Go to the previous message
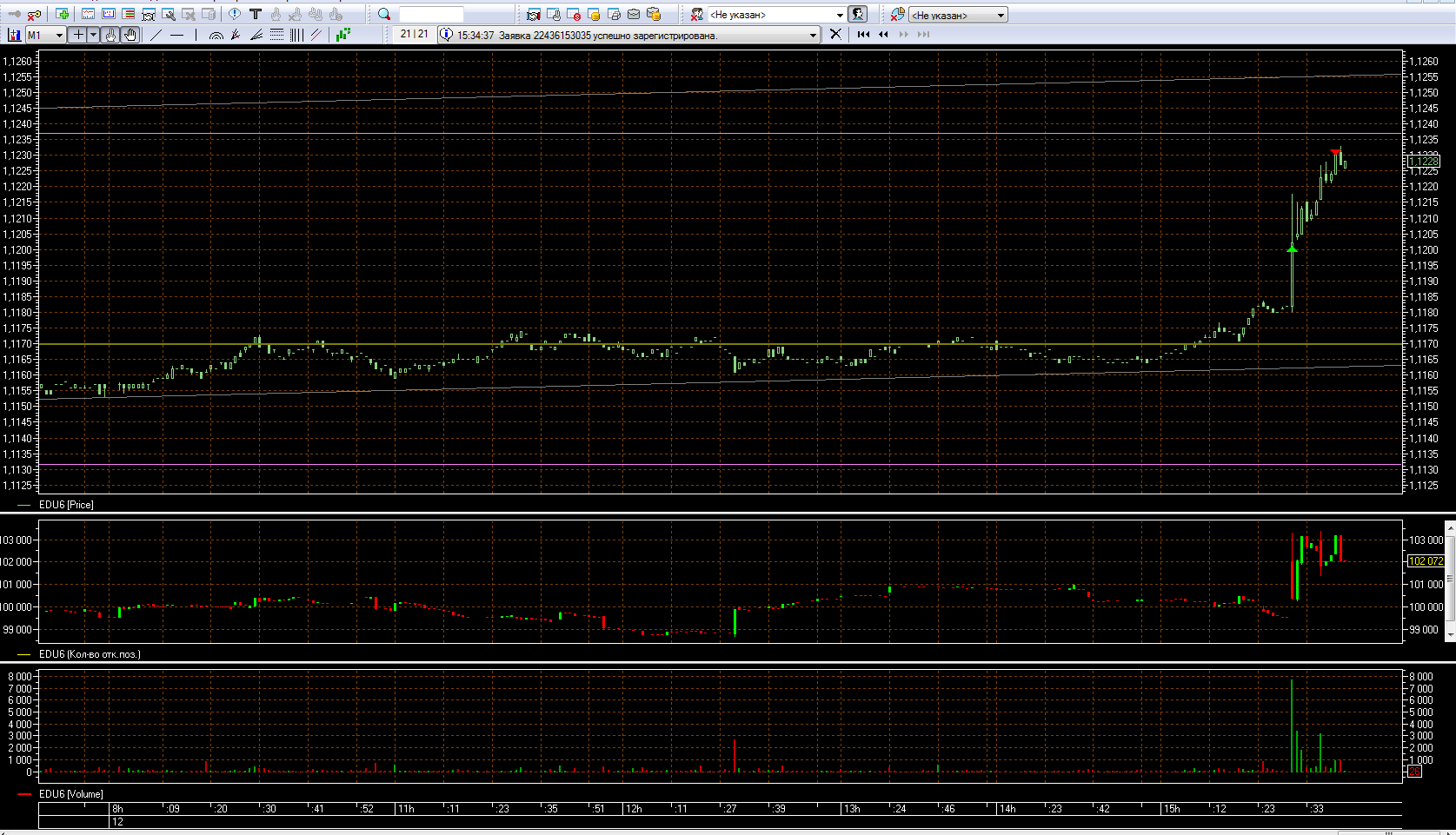1456x835 pixels. pos(883,35)
